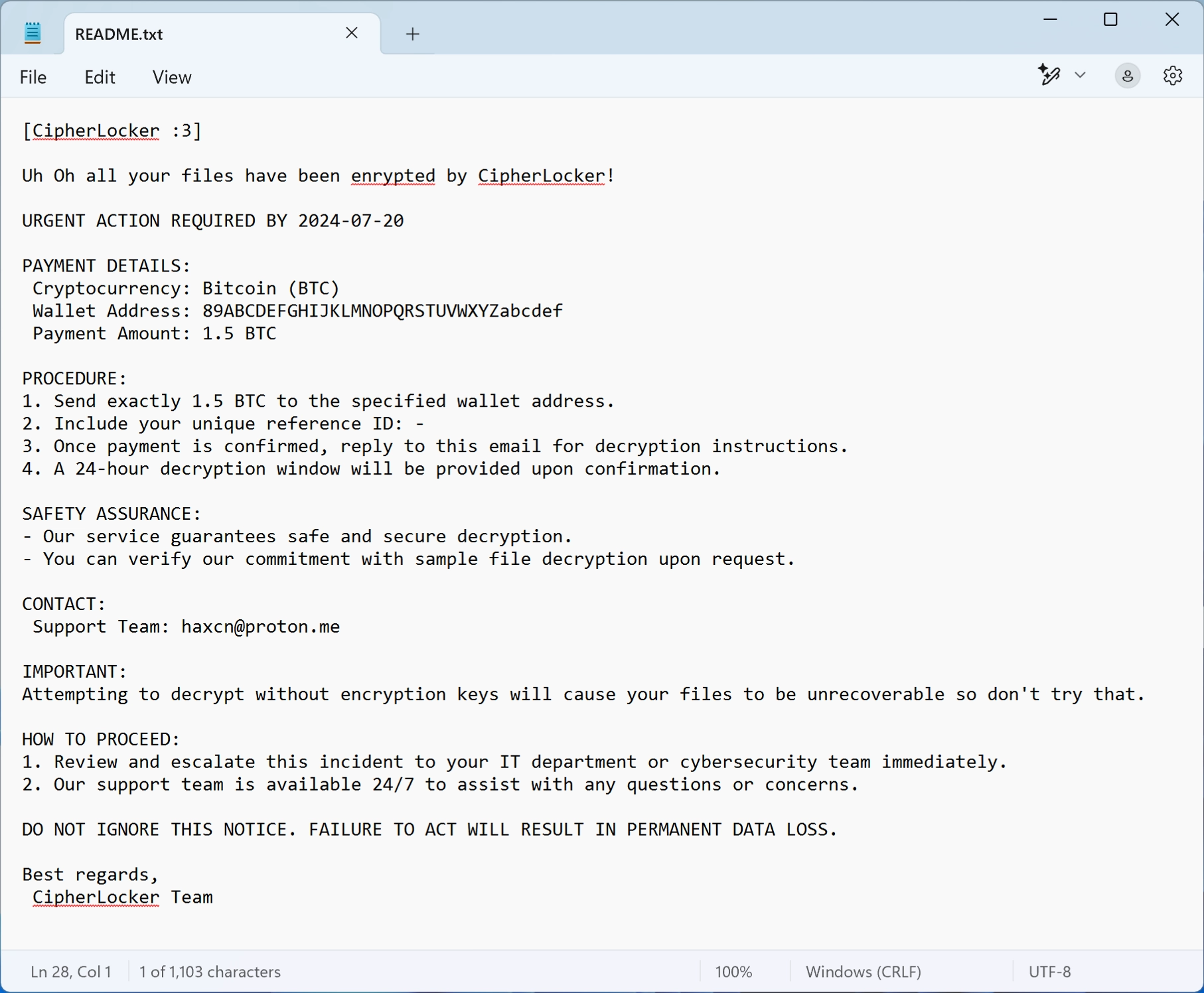Image resolution: width=1204 pixels, height=993 pixels.
Task: Expand the chevron beside the Copilot icon
Action: pos(1080,75)
